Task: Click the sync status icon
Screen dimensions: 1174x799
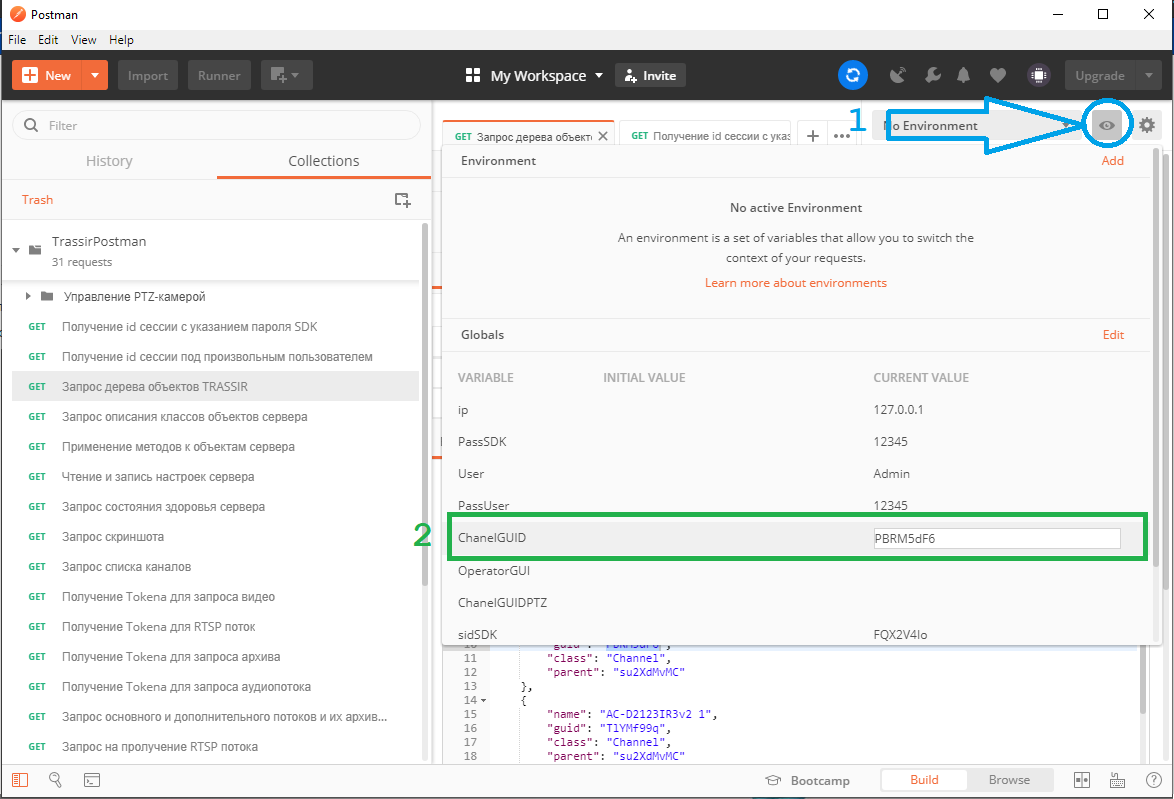Action: 852,75
